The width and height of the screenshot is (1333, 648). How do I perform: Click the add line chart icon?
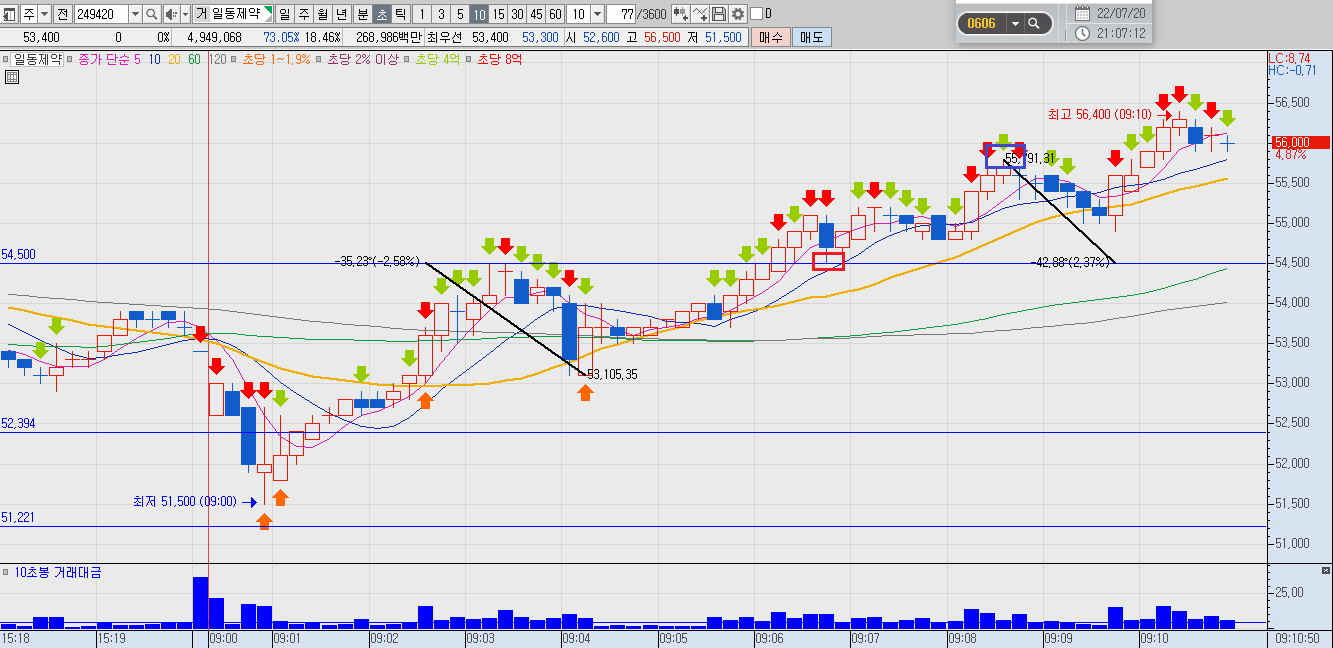tap(700, 14)
